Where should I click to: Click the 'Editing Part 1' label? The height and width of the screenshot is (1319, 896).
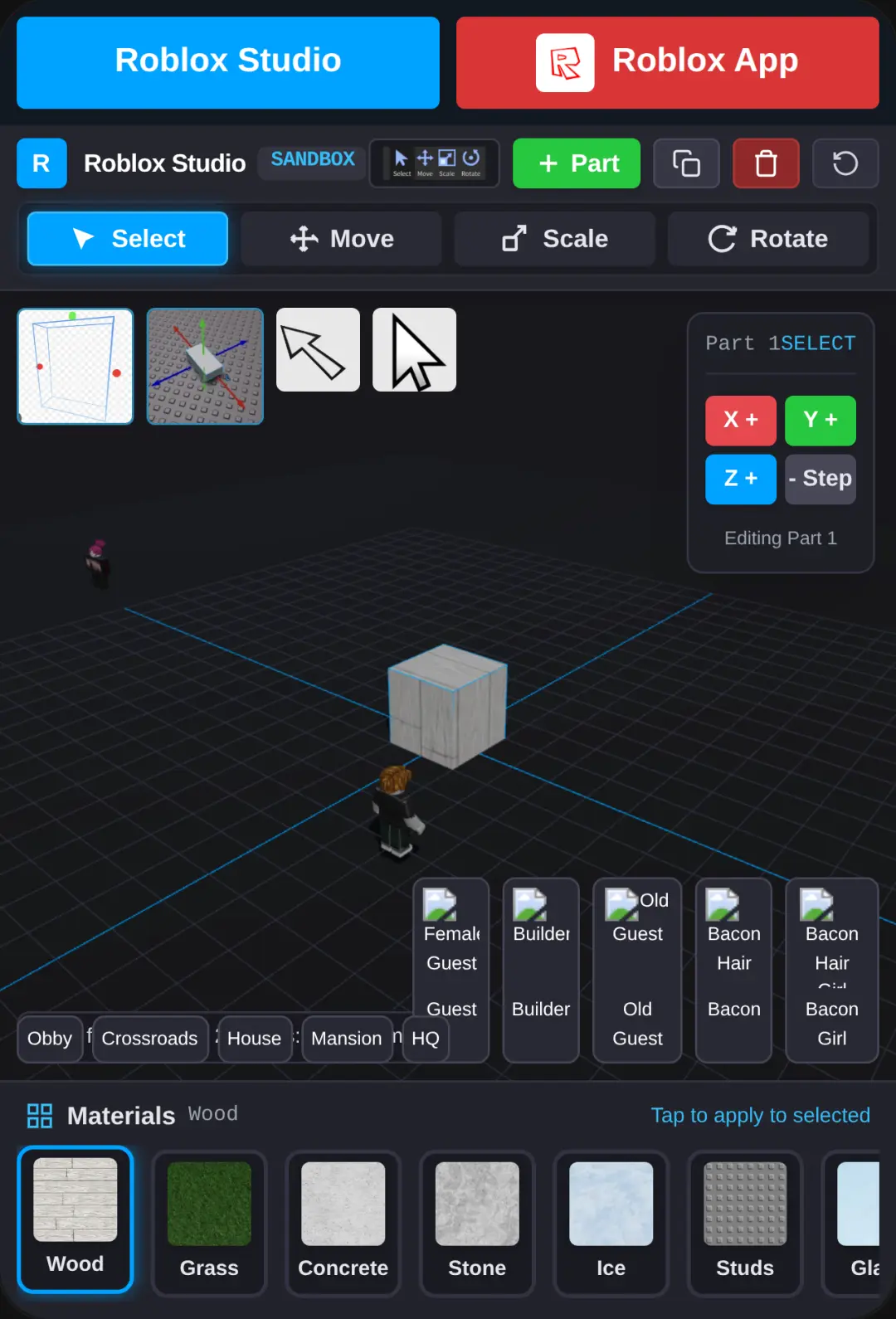tap(781, 538)
